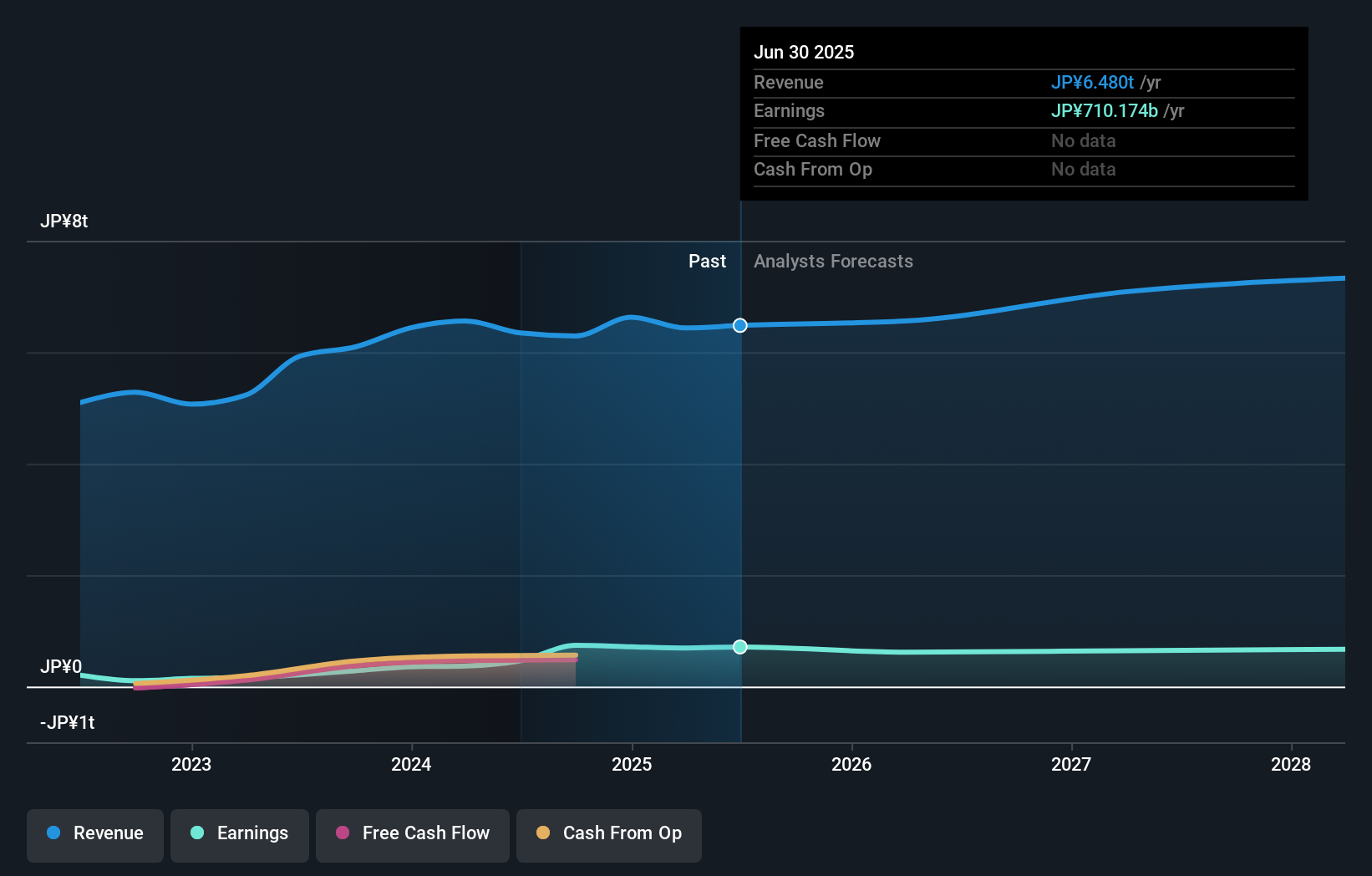Select the Earnings data point marker on the chart
1372x876 pixels.
click(x=739, y=646)
